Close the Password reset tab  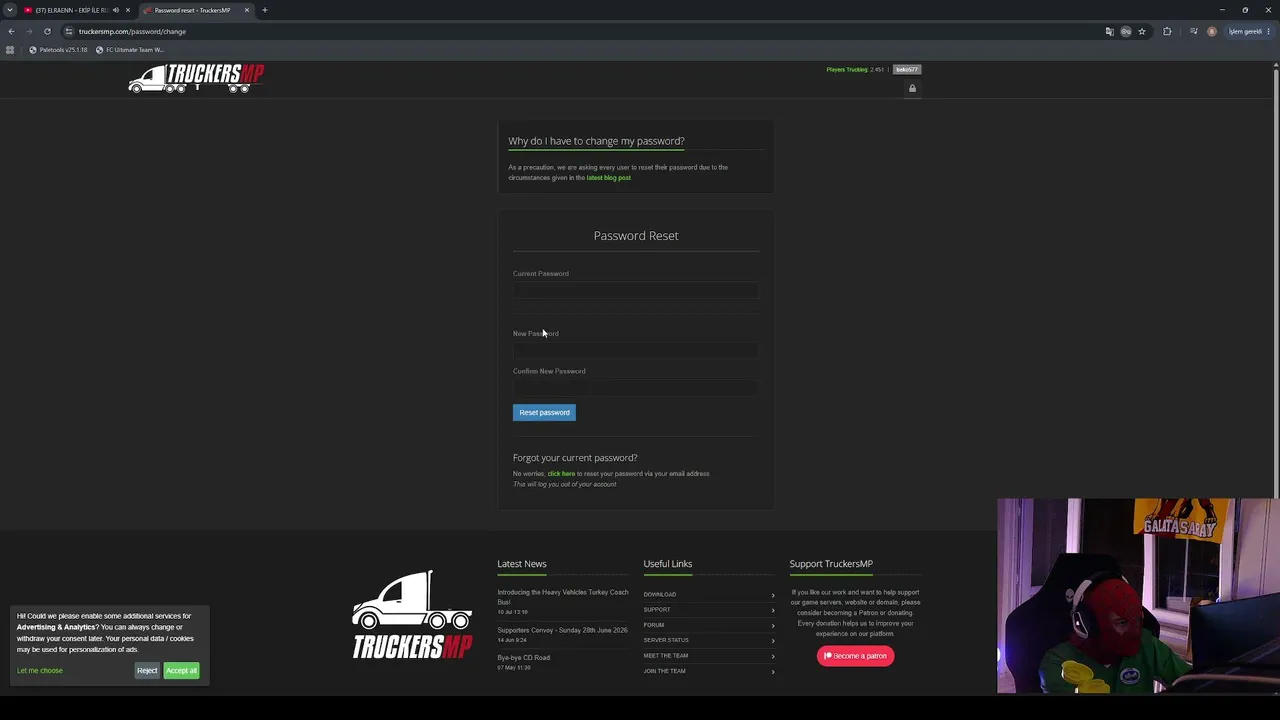click(246, 10)
